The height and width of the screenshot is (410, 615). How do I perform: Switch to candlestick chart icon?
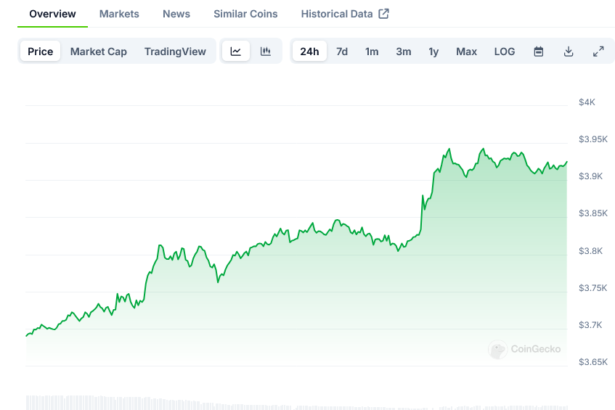tap(265, 51)
